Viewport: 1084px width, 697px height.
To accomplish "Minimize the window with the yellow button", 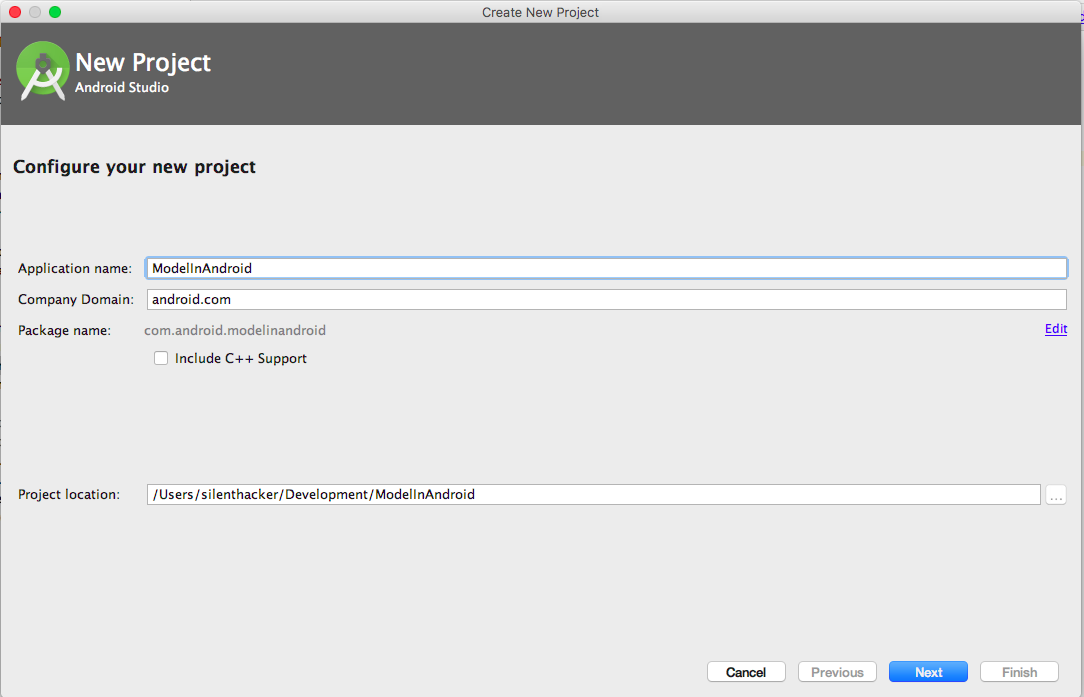I will (x=35, y=12).
